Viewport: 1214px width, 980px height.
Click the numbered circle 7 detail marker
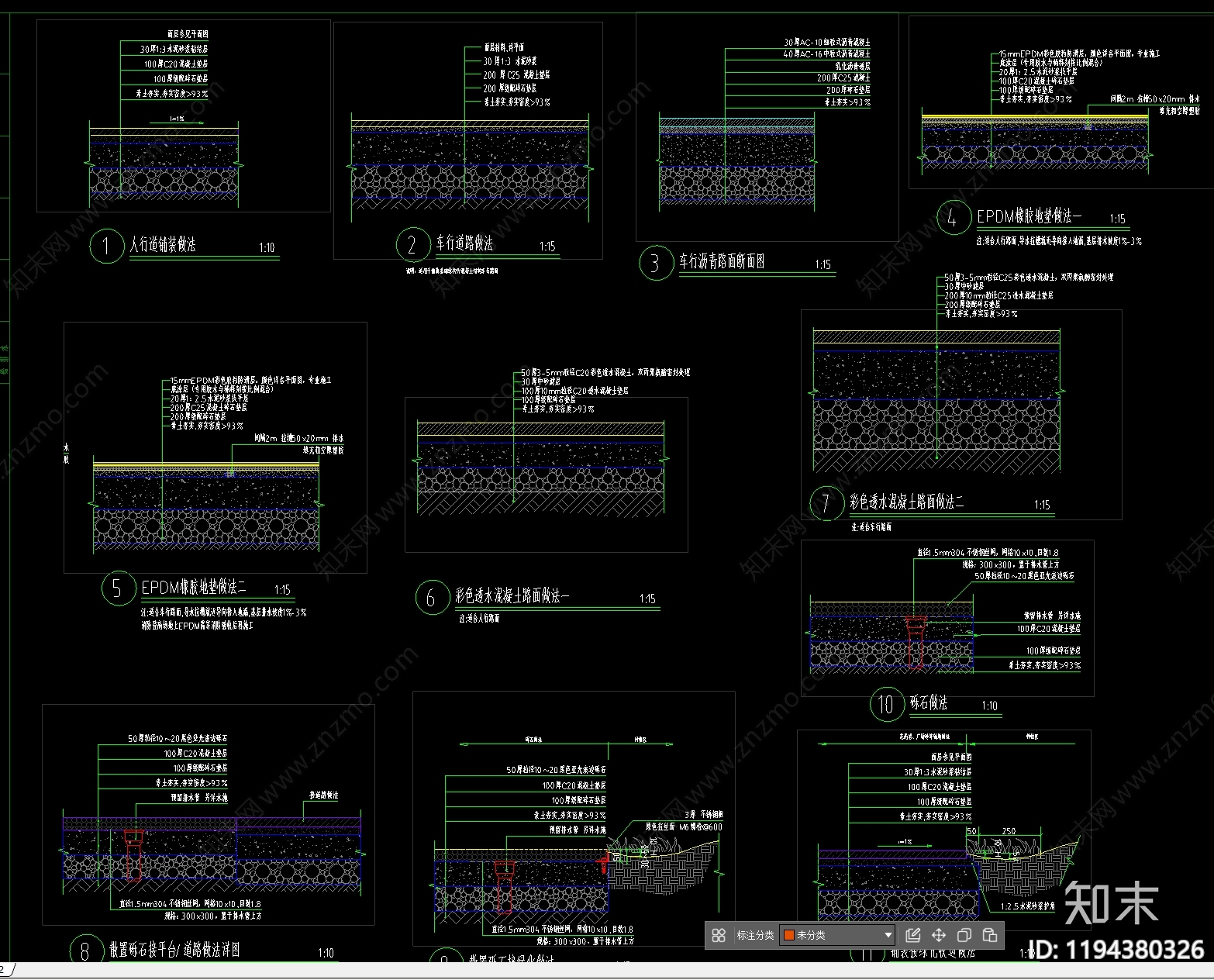826,503
